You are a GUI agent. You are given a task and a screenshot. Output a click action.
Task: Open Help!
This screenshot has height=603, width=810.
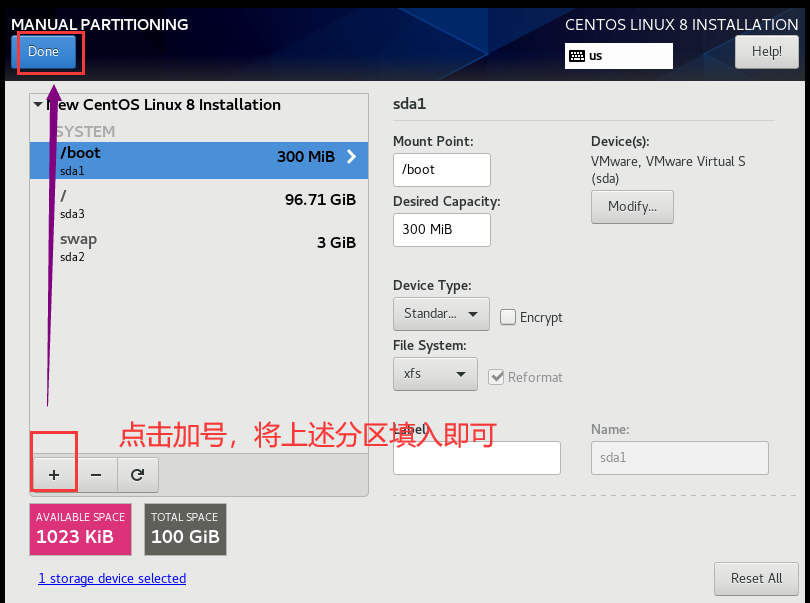[x=767, y=52]
